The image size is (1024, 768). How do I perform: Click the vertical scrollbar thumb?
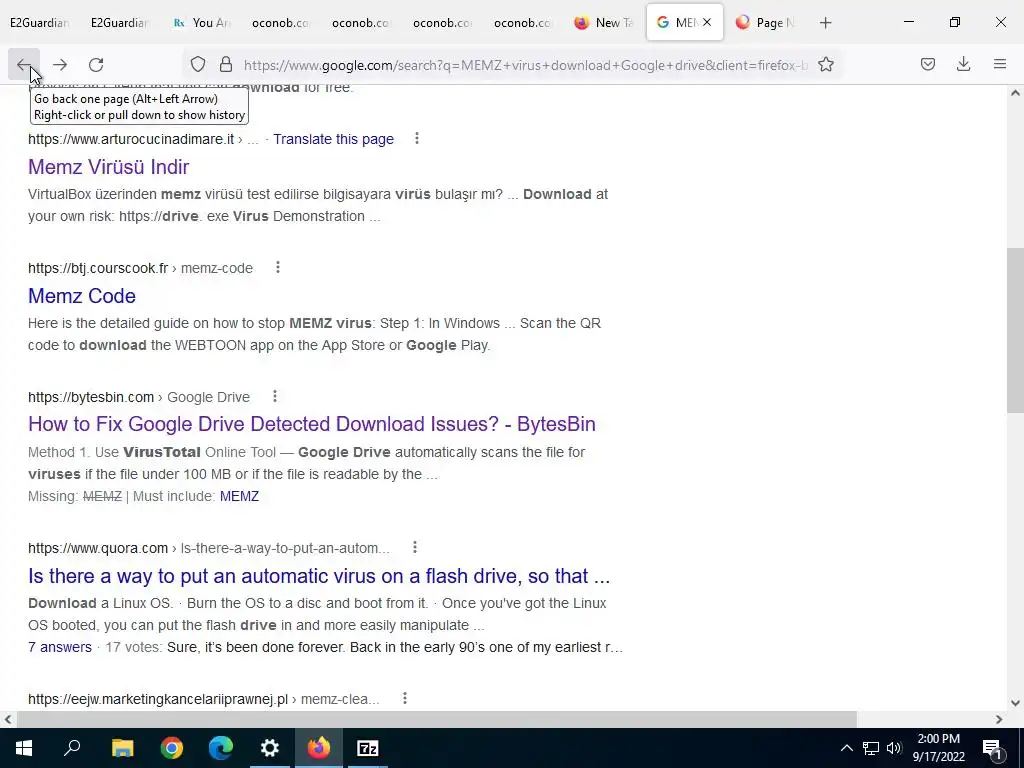tap(1015, 330)
